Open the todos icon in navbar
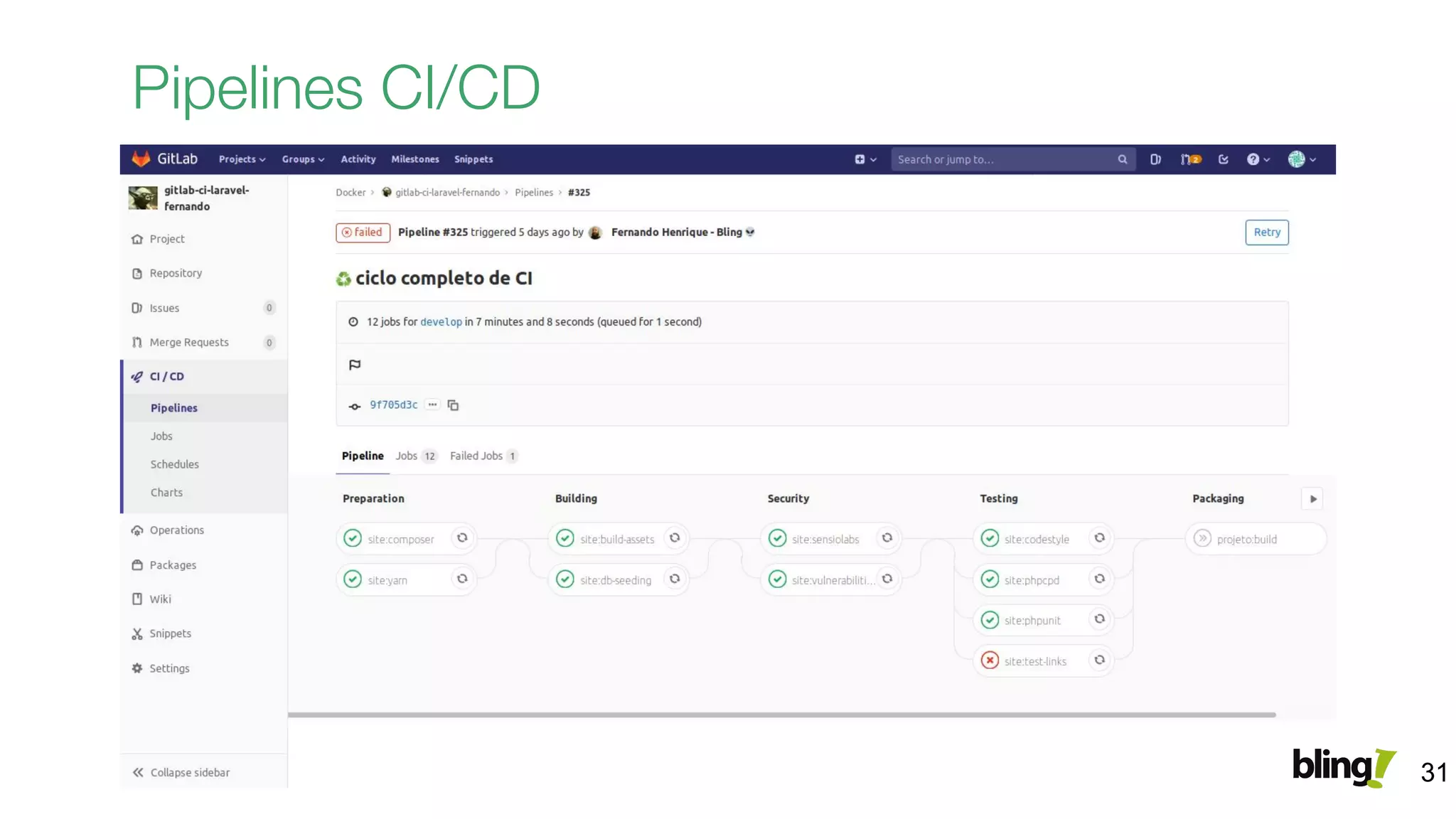1456x819 pixels. click(1223, 159)
